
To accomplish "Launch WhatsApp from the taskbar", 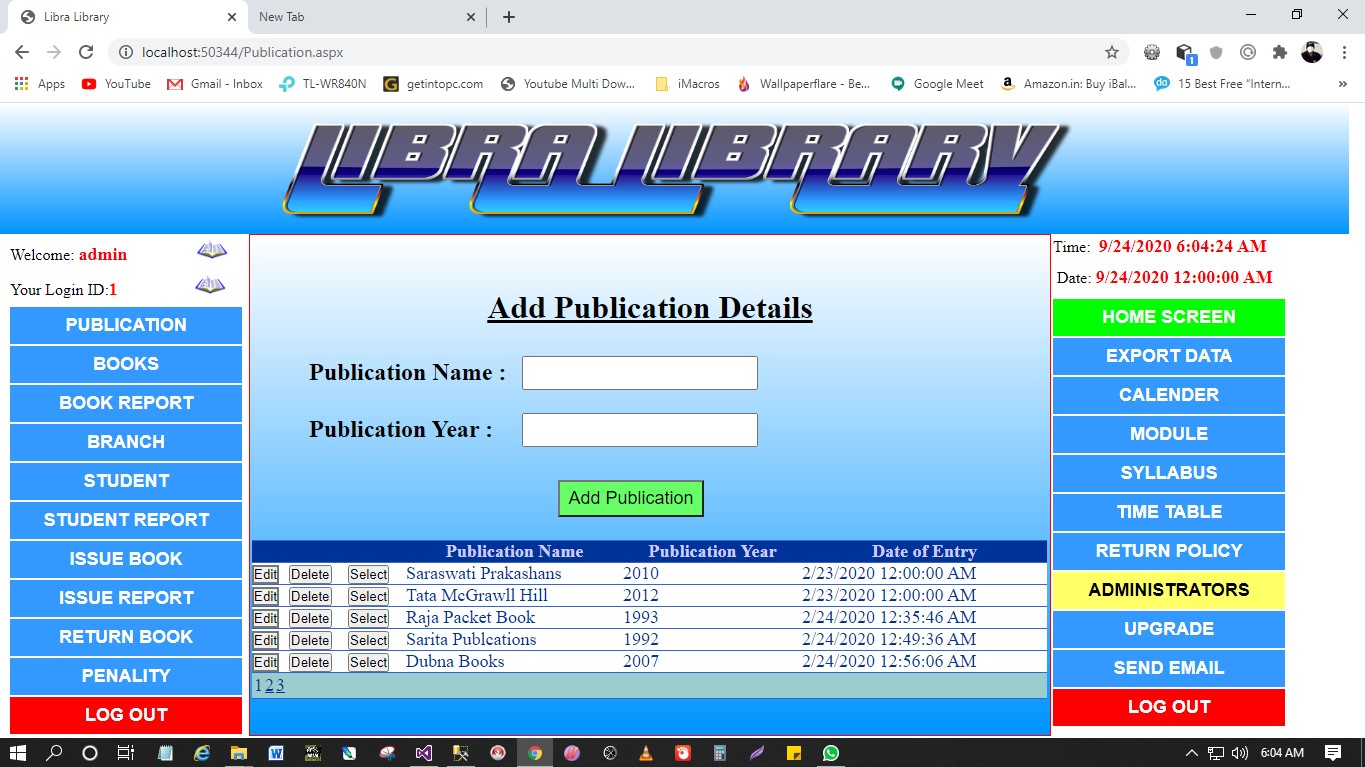I will (x=831, y=753).
